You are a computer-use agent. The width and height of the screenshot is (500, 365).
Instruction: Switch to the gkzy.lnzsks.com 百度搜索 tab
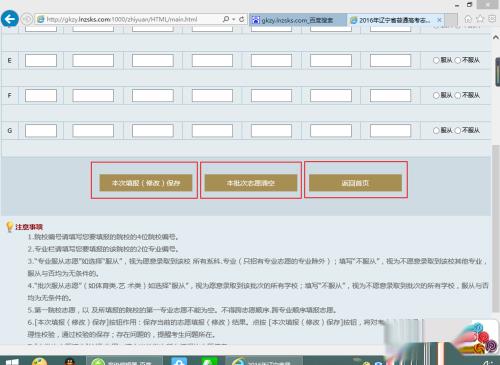click(x=298, y=20)
